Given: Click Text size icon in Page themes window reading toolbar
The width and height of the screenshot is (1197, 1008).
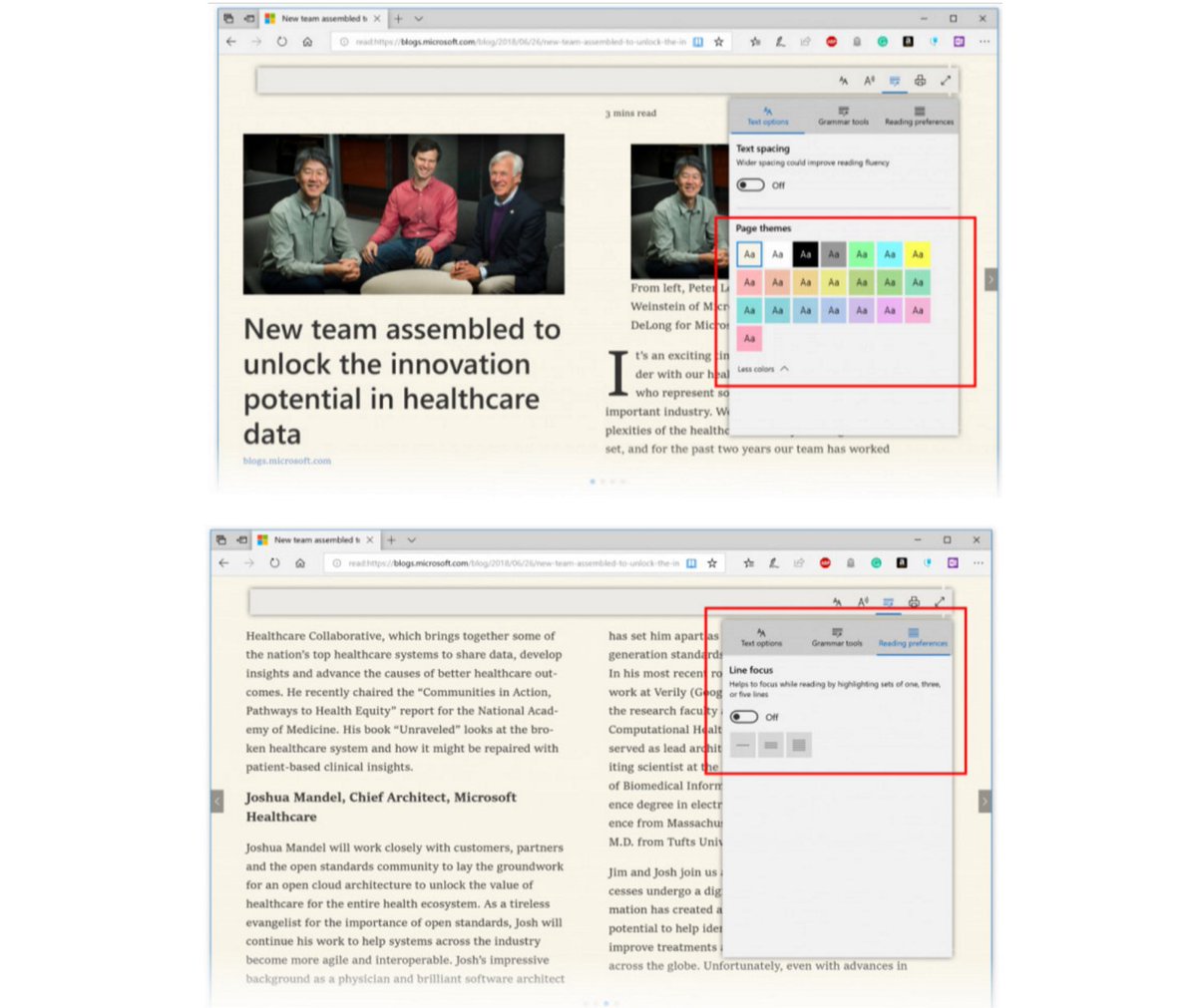Looking at the screenshot, I should pyautogui.click(x=843, y=80).
